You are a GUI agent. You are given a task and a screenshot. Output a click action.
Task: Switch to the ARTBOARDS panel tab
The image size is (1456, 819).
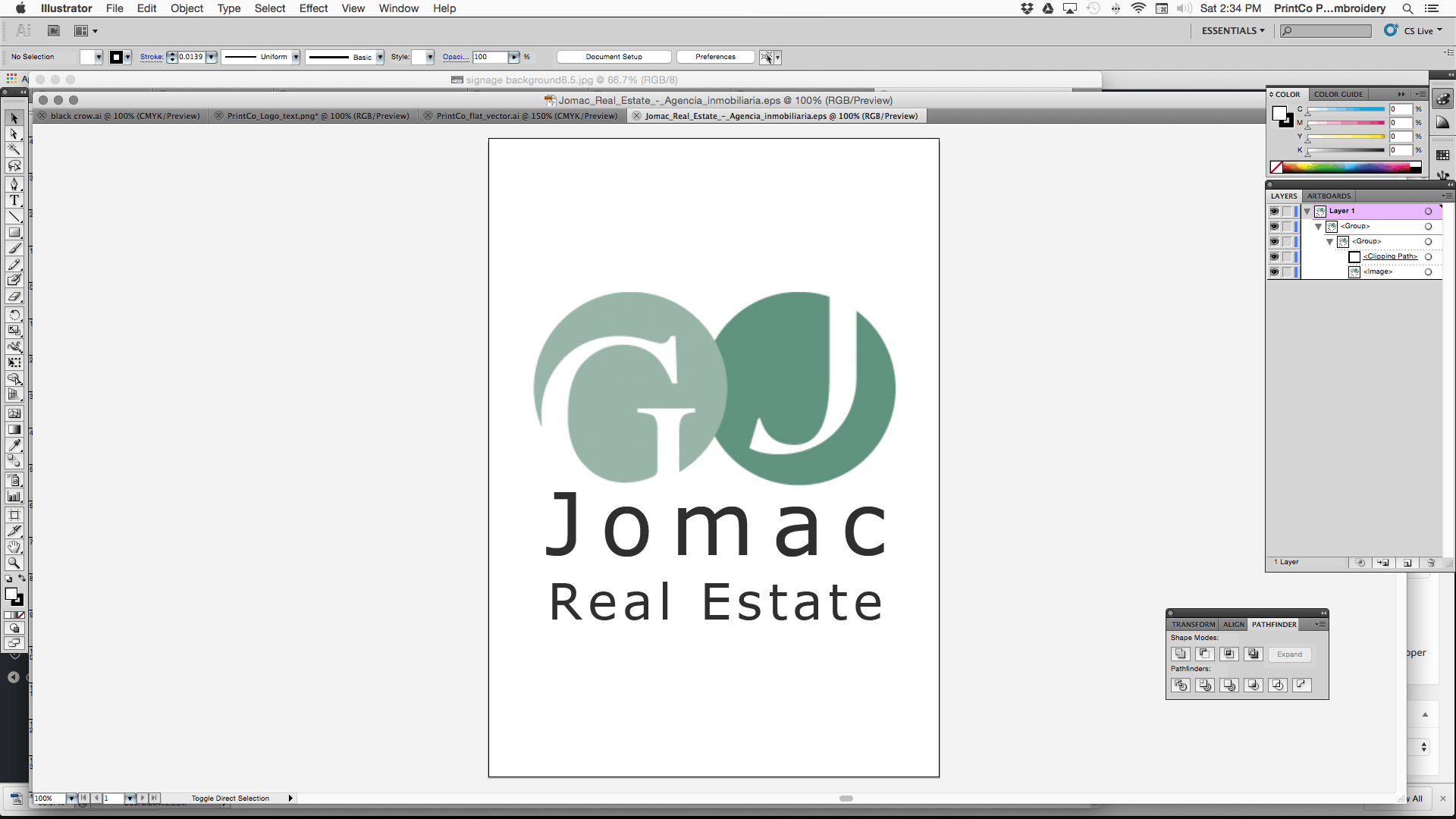(x=1329, y=196)
